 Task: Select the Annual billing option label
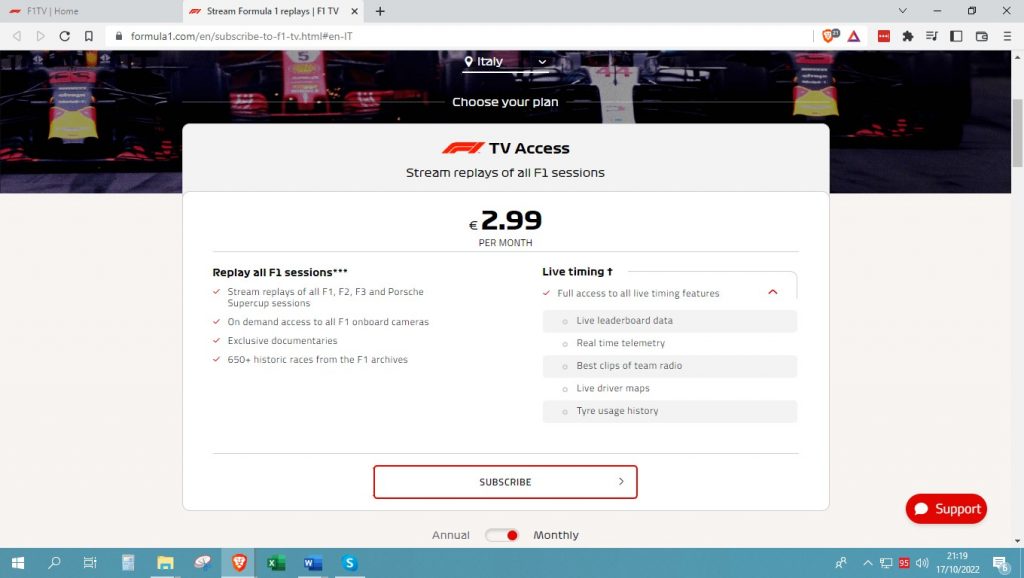450,535
